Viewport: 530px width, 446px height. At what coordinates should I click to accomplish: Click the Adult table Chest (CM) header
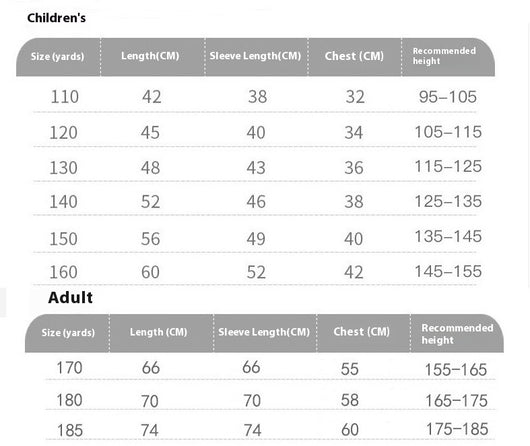click(362, 332)
